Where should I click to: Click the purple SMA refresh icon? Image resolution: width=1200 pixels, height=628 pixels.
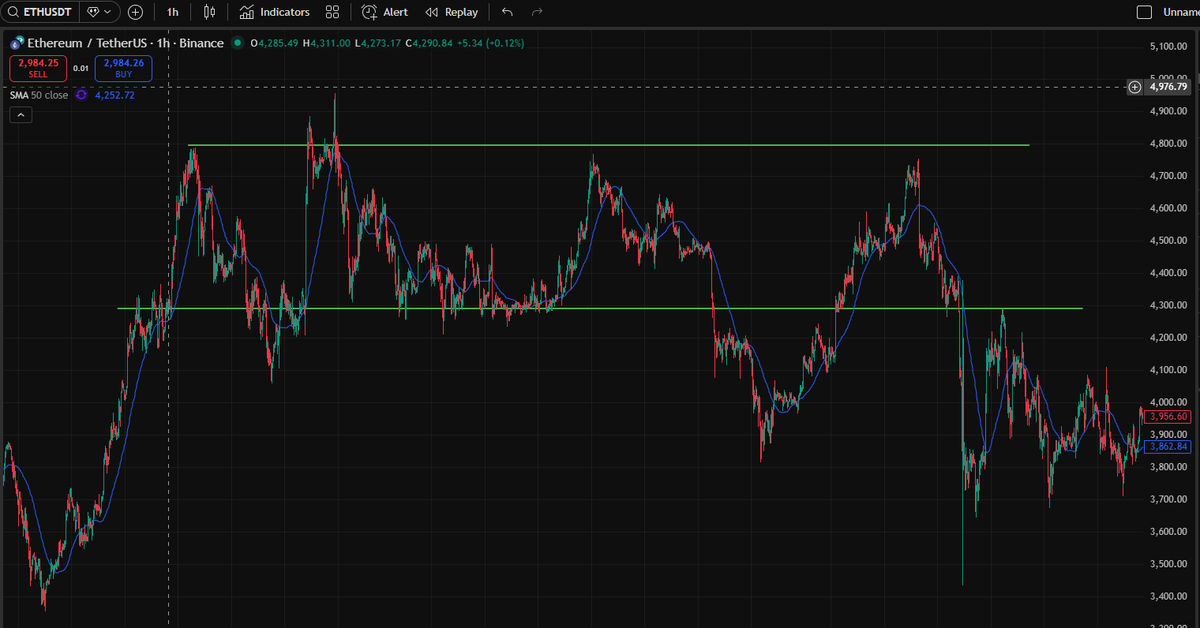pyautogui.click(x=81, y=95)
